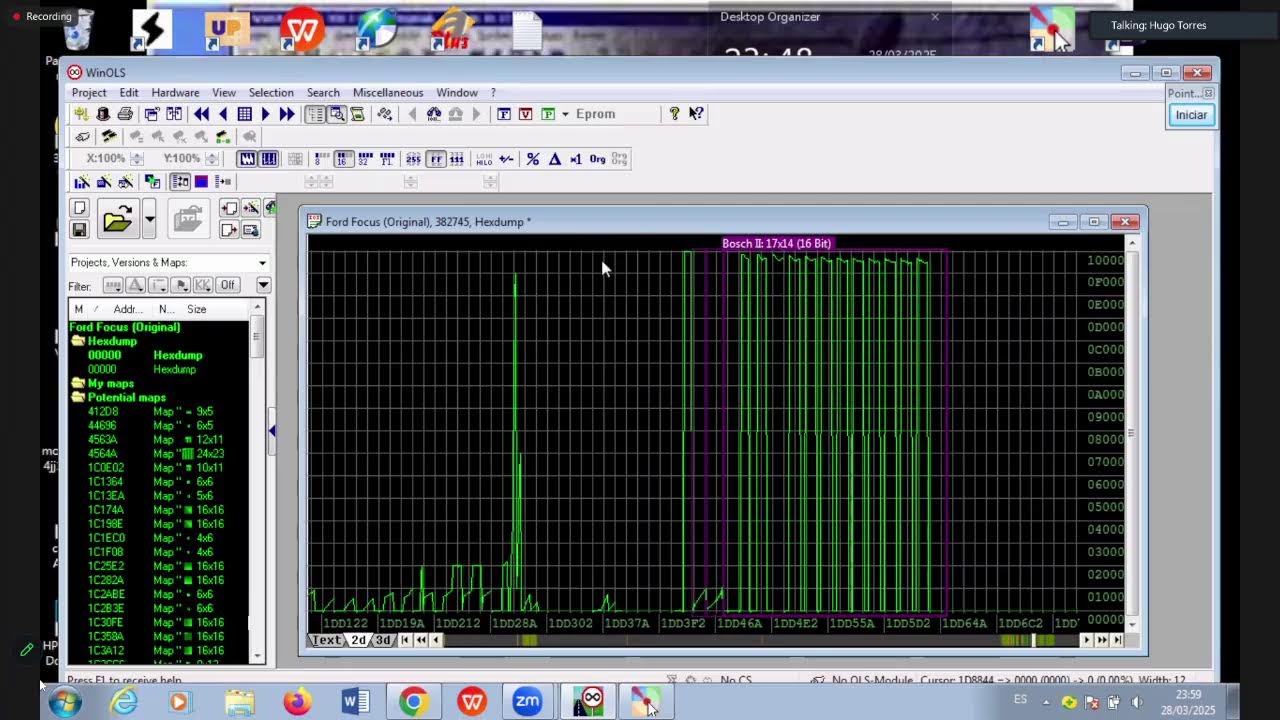Collapse the Potential maps folder
Image resolution: width=1280 pixels, height=720 pixels.
click(x=78, y=397)
